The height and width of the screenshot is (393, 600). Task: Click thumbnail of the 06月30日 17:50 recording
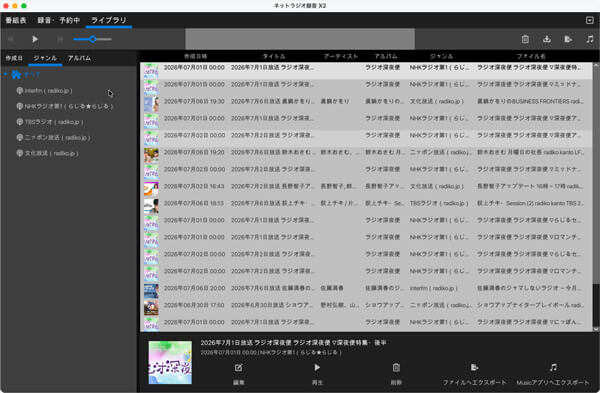pos(151,308)
